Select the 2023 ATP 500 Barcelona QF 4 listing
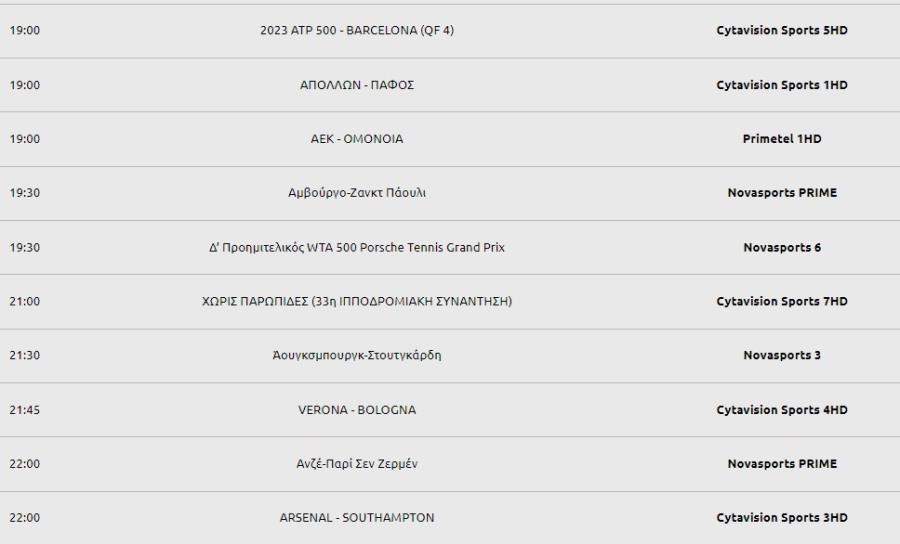900x544 pixels. (356, 30)
